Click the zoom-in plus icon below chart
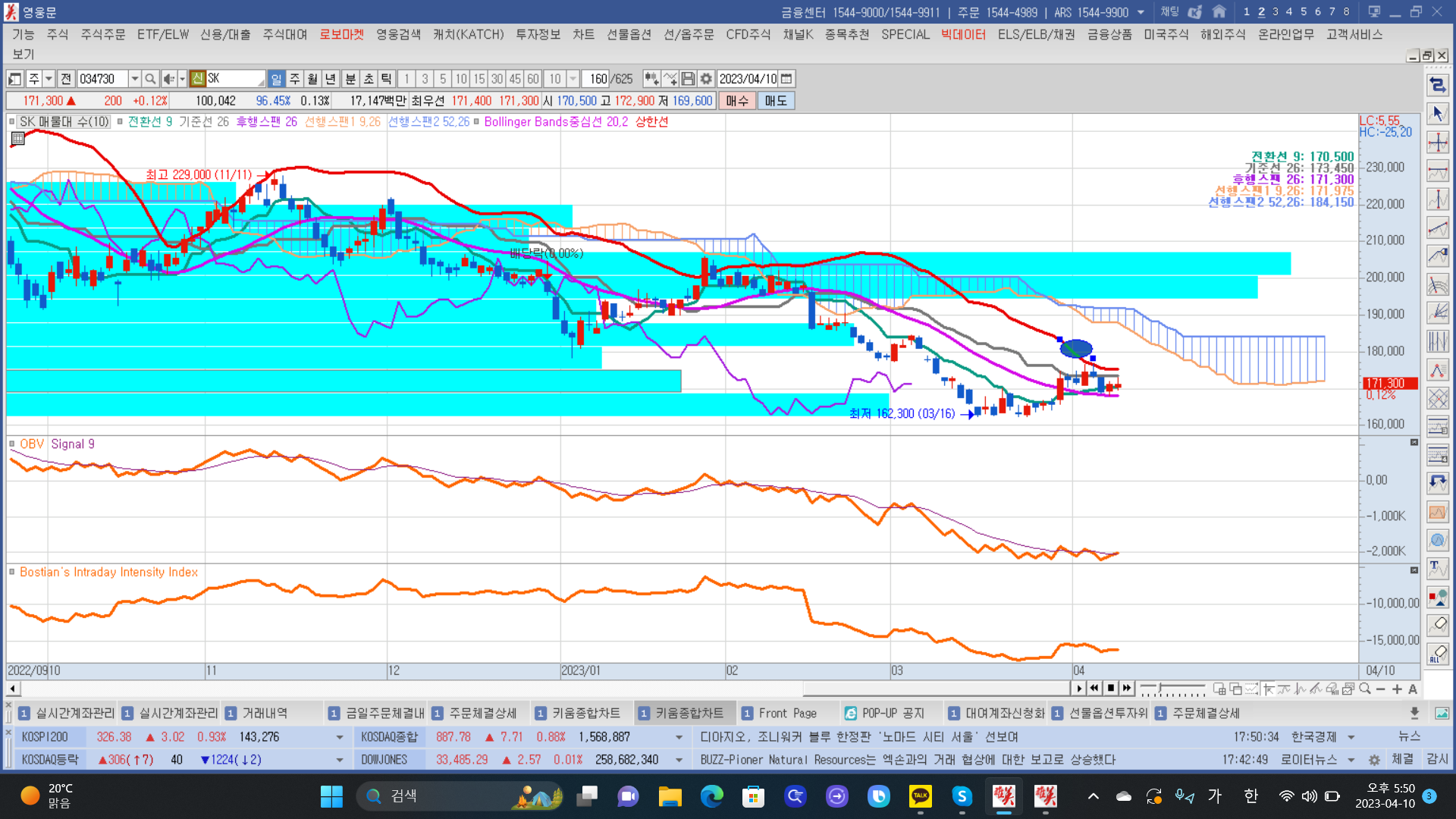This screenshot has height=819, width=1456. (x=1397, y=689)
